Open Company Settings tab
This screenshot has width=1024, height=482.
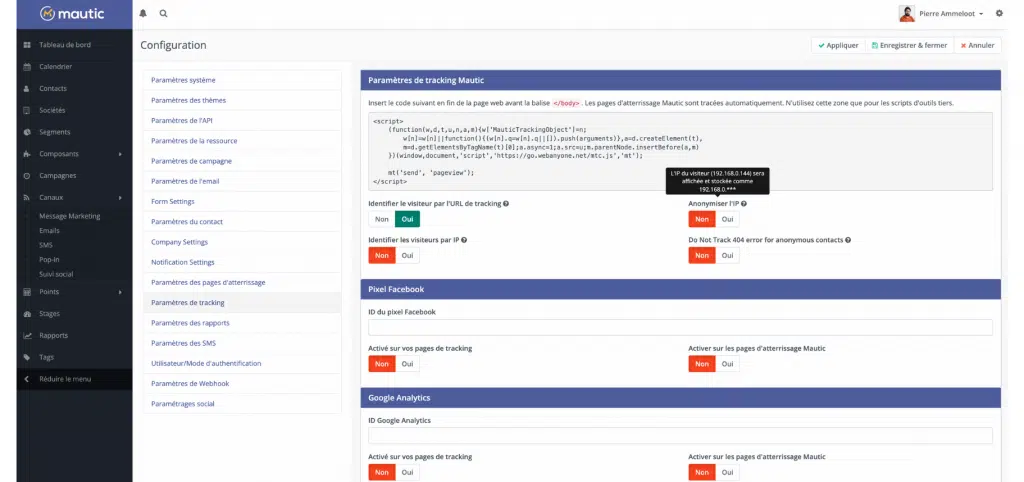pyautogui.click(x=242, y=242)
